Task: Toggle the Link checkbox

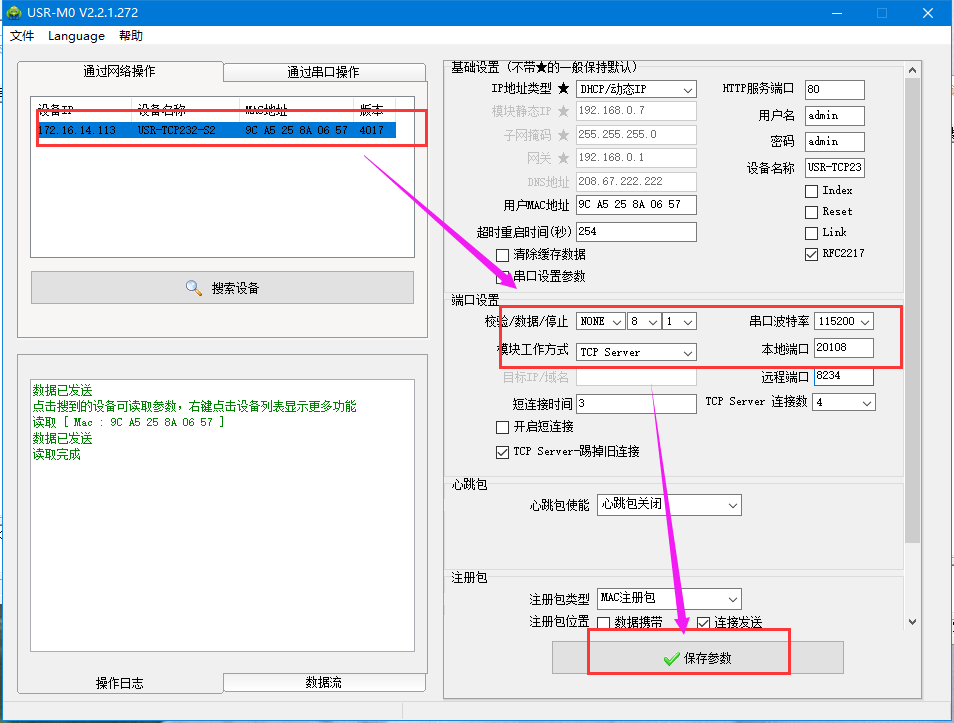Action: point(812,233)
